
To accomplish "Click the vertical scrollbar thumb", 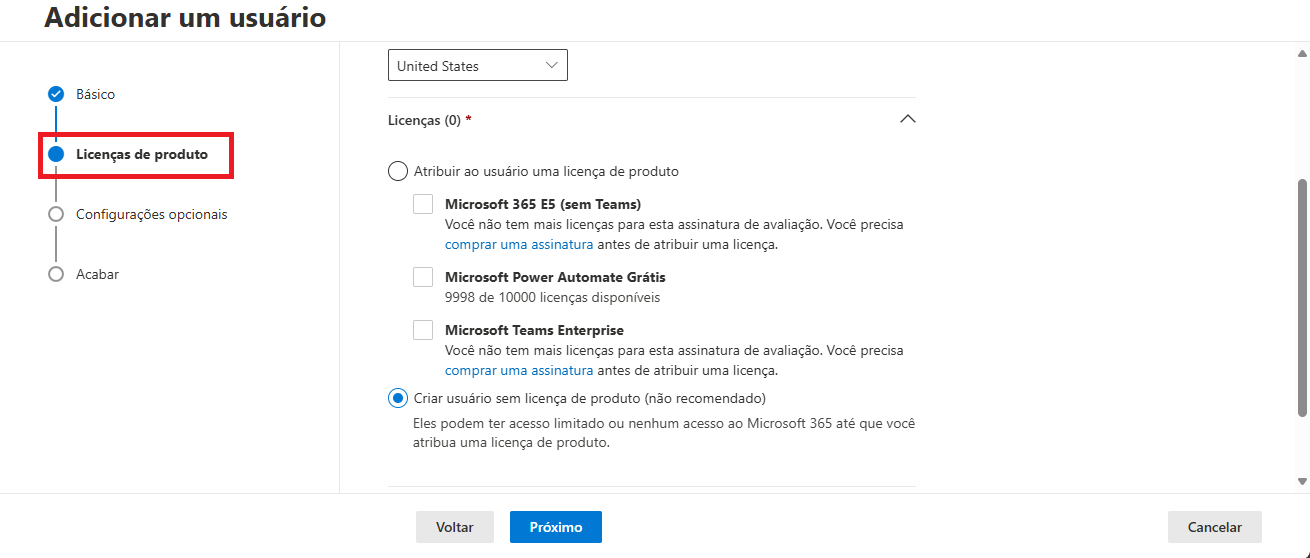I will point(1302,297).
